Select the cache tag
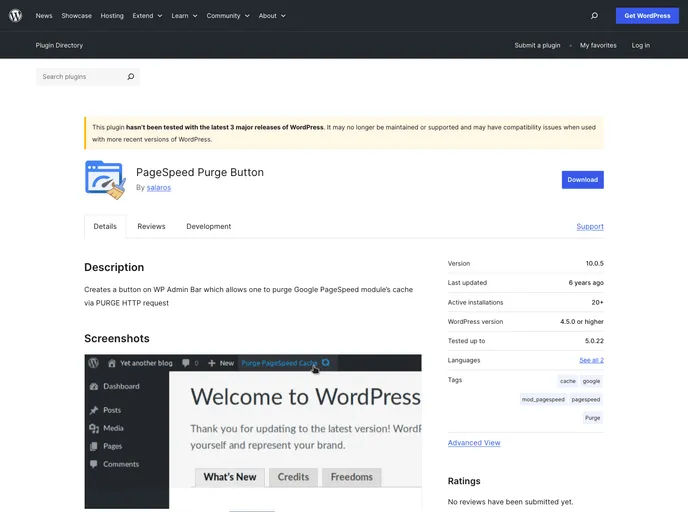The image size is (688, 512). pyautogui.click(x=567, y=381)
